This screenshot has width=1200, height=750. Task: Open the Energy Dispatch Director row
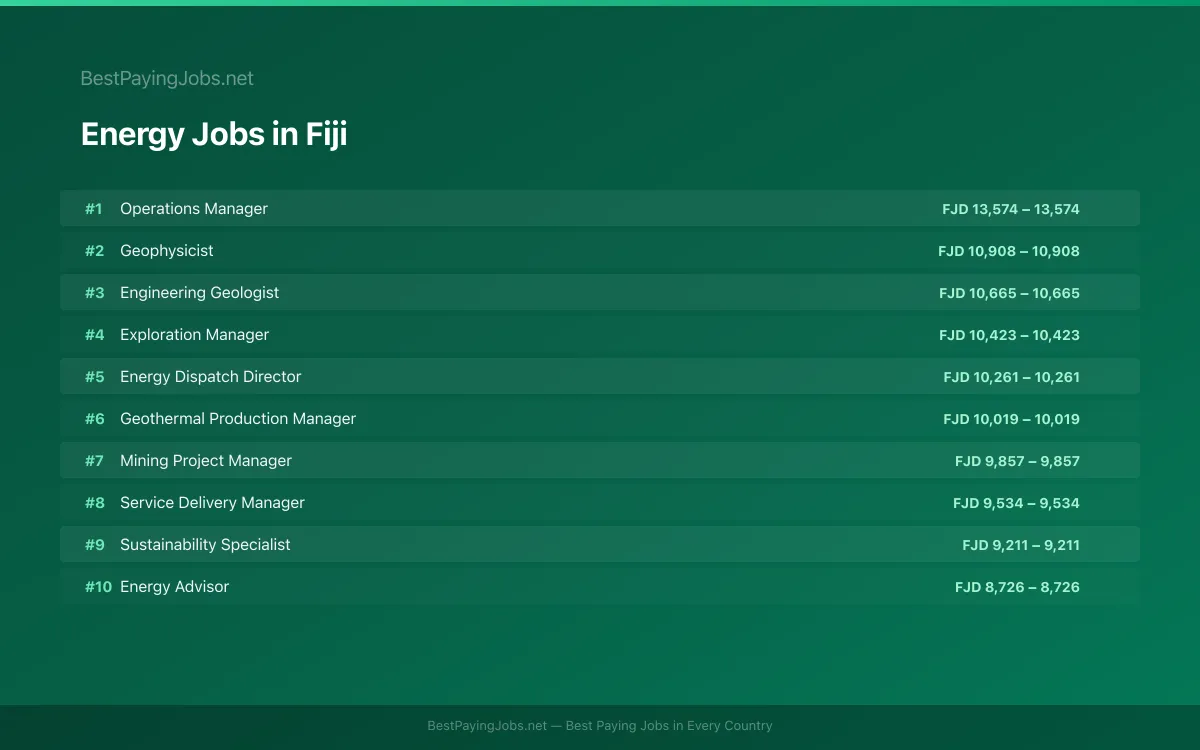600,377
